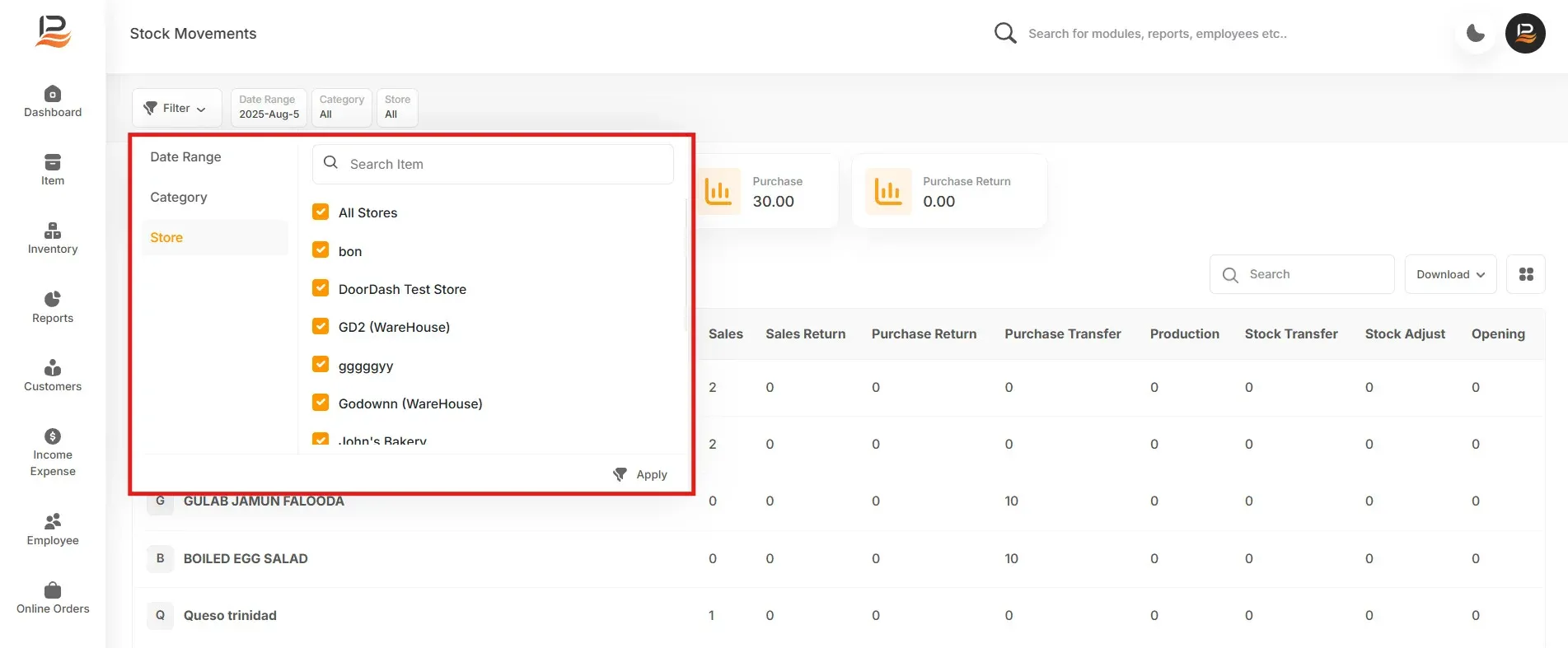Open Income Expense dollar icon

coord(53,436)
